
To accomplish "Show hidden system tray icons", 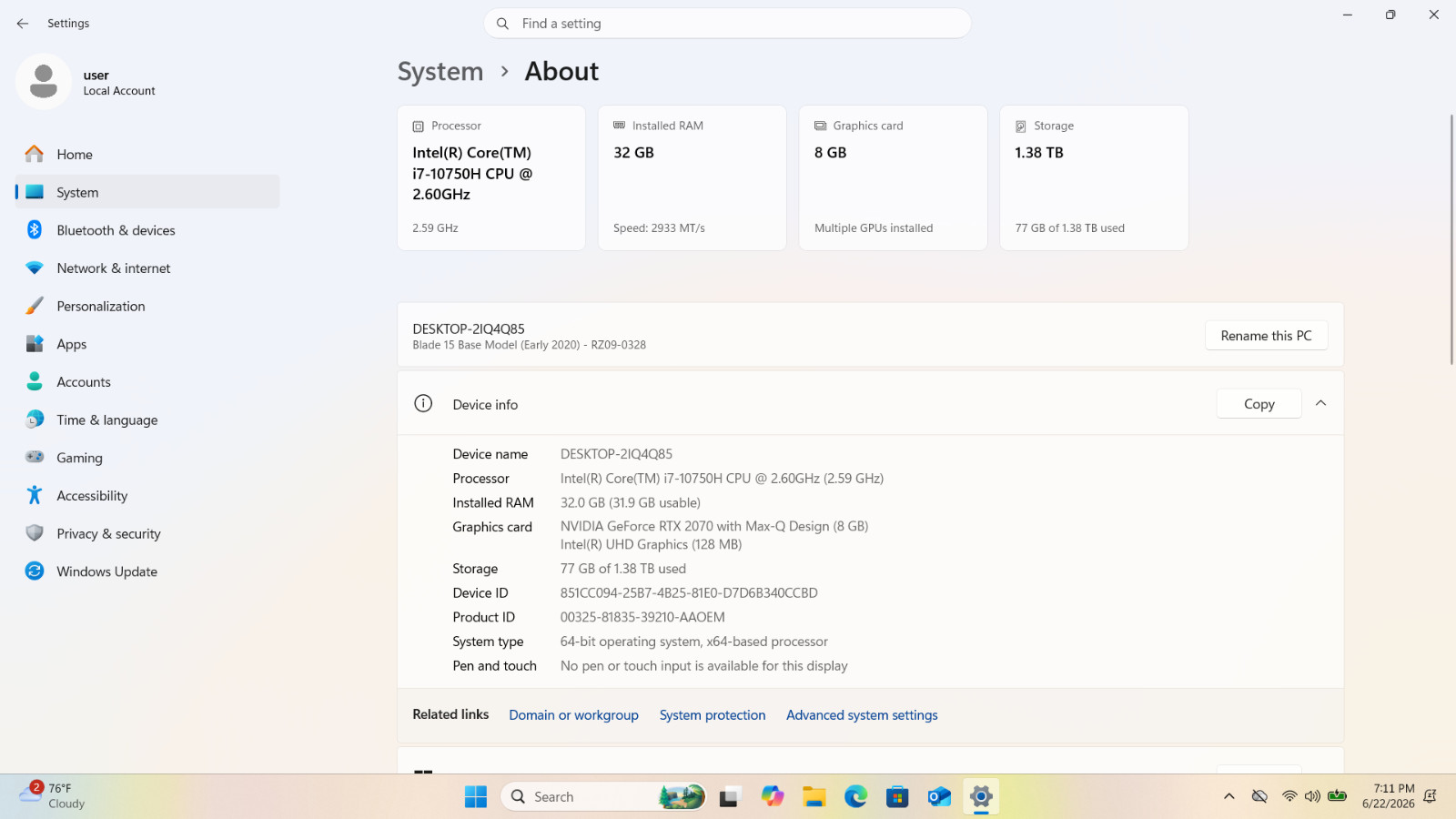I will pos(1229,796).
